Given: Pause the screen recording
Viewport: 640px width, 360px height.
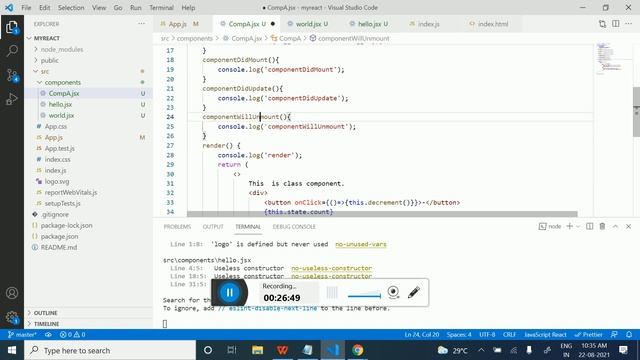Looking at the screenshot, I should [230, 292].
